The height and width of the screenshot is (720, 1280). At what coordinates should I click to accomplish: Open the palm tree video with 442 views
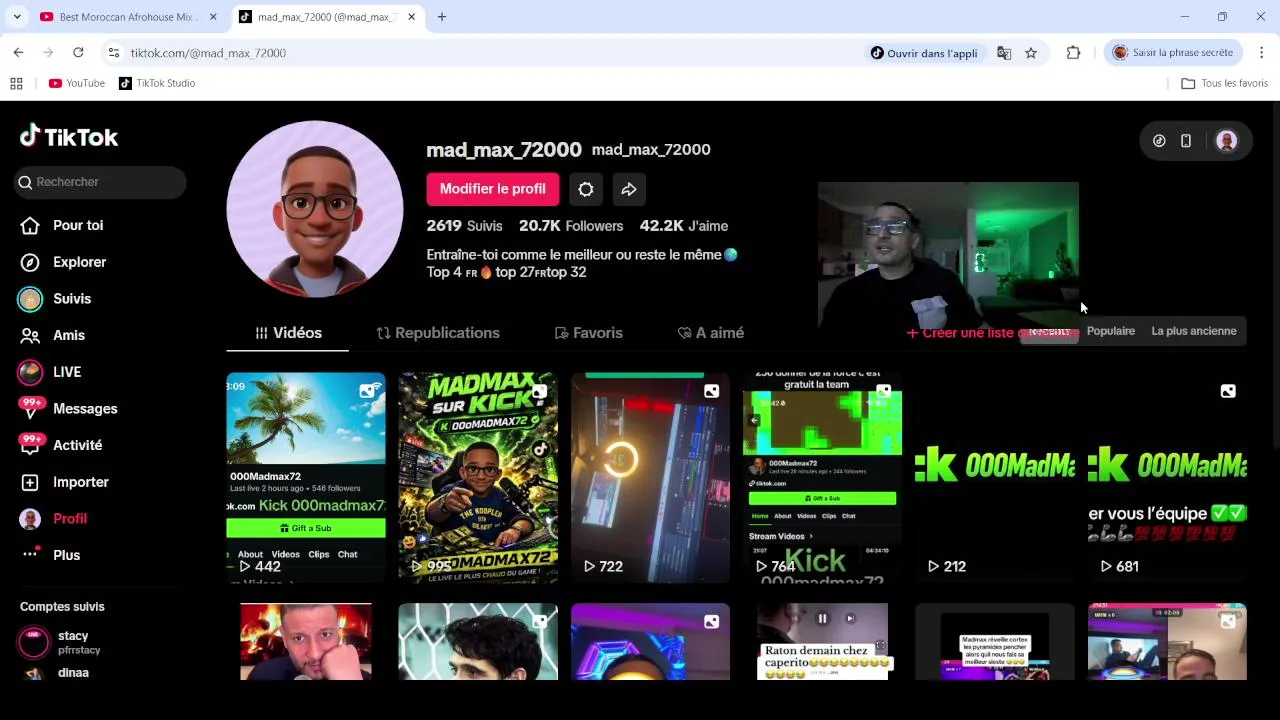(306, 478)
